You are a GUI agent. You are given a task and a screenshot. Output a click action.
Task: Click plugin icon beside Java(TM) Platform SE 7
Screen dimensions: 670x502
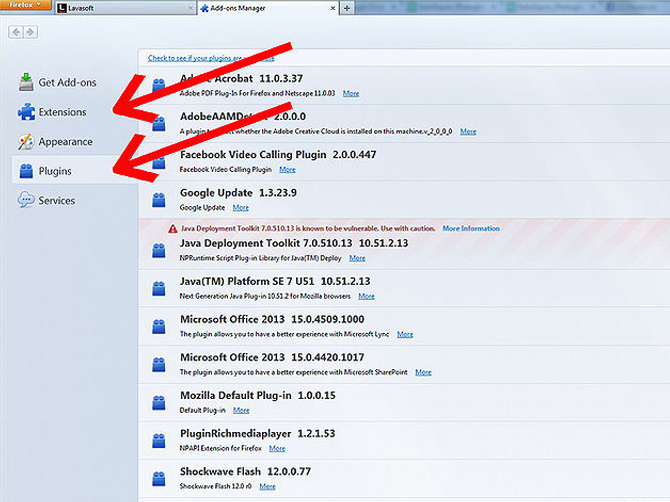click(159, 288)
